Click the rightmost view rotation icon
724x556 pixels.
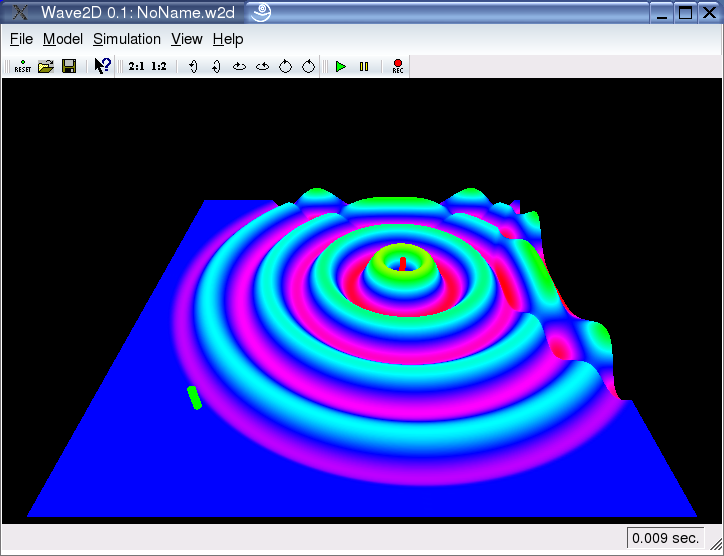point(309,67)
